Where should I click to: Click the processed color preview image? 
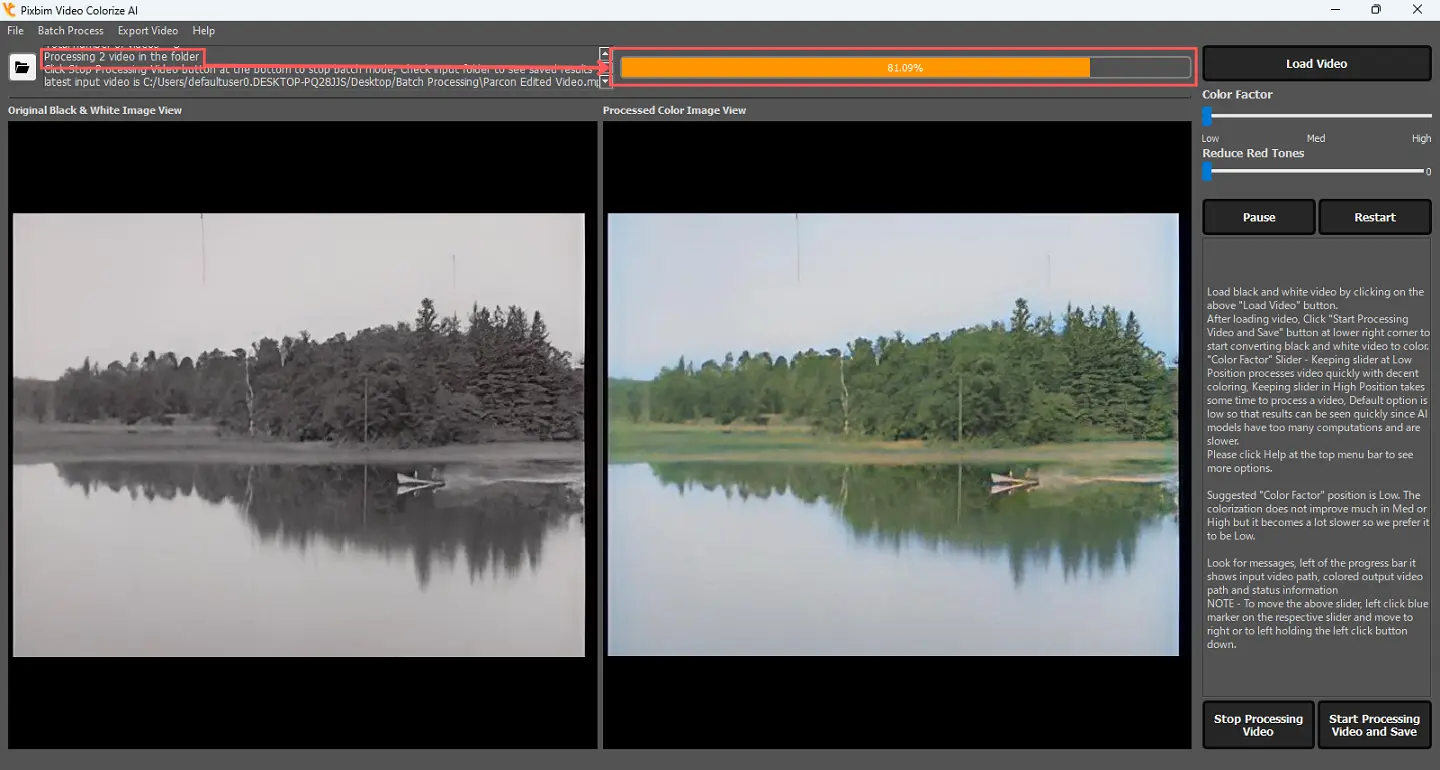pyautogui.click(x=893, y=435)
